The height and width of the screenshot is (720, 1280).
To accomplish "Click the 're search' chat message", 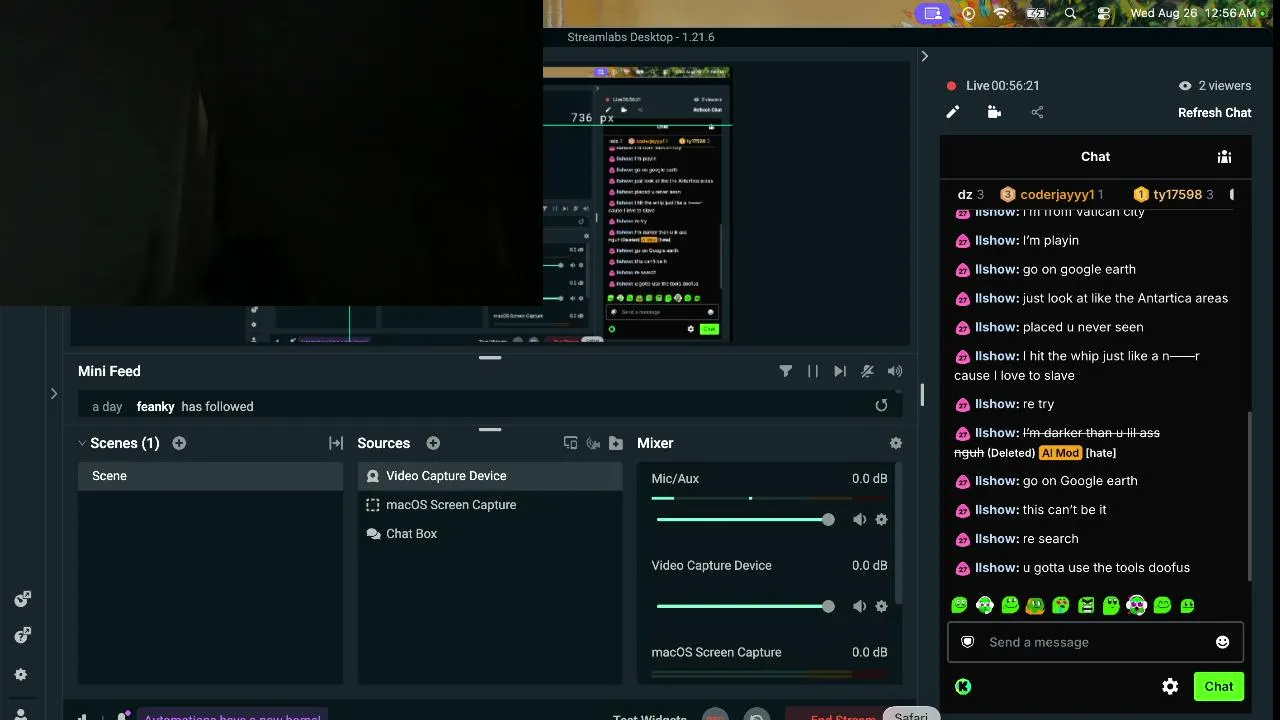I will (1050, 539).
